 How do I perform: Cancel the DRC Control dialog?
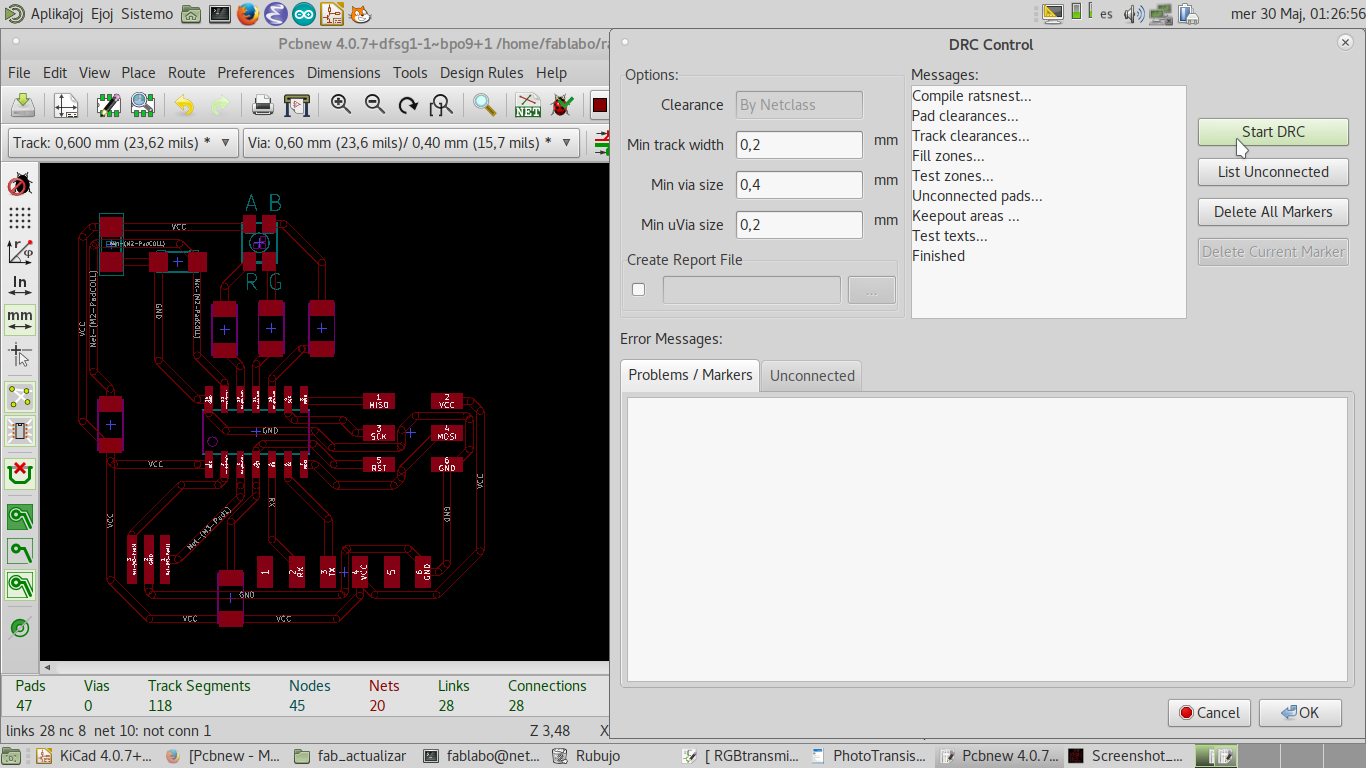click(1209, 713)
